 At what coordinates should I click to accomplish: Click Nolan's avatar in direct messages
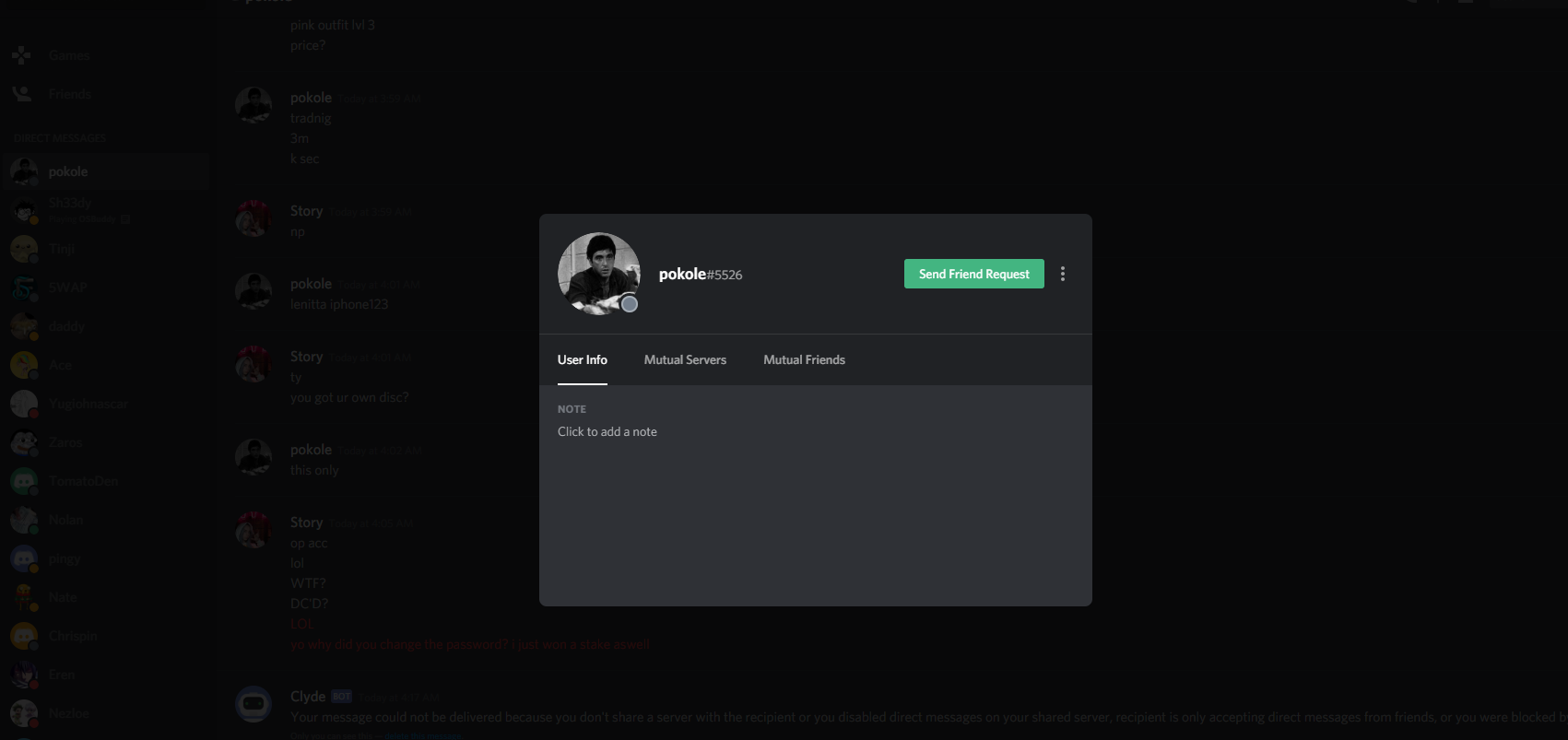click(x=24, y=520)
